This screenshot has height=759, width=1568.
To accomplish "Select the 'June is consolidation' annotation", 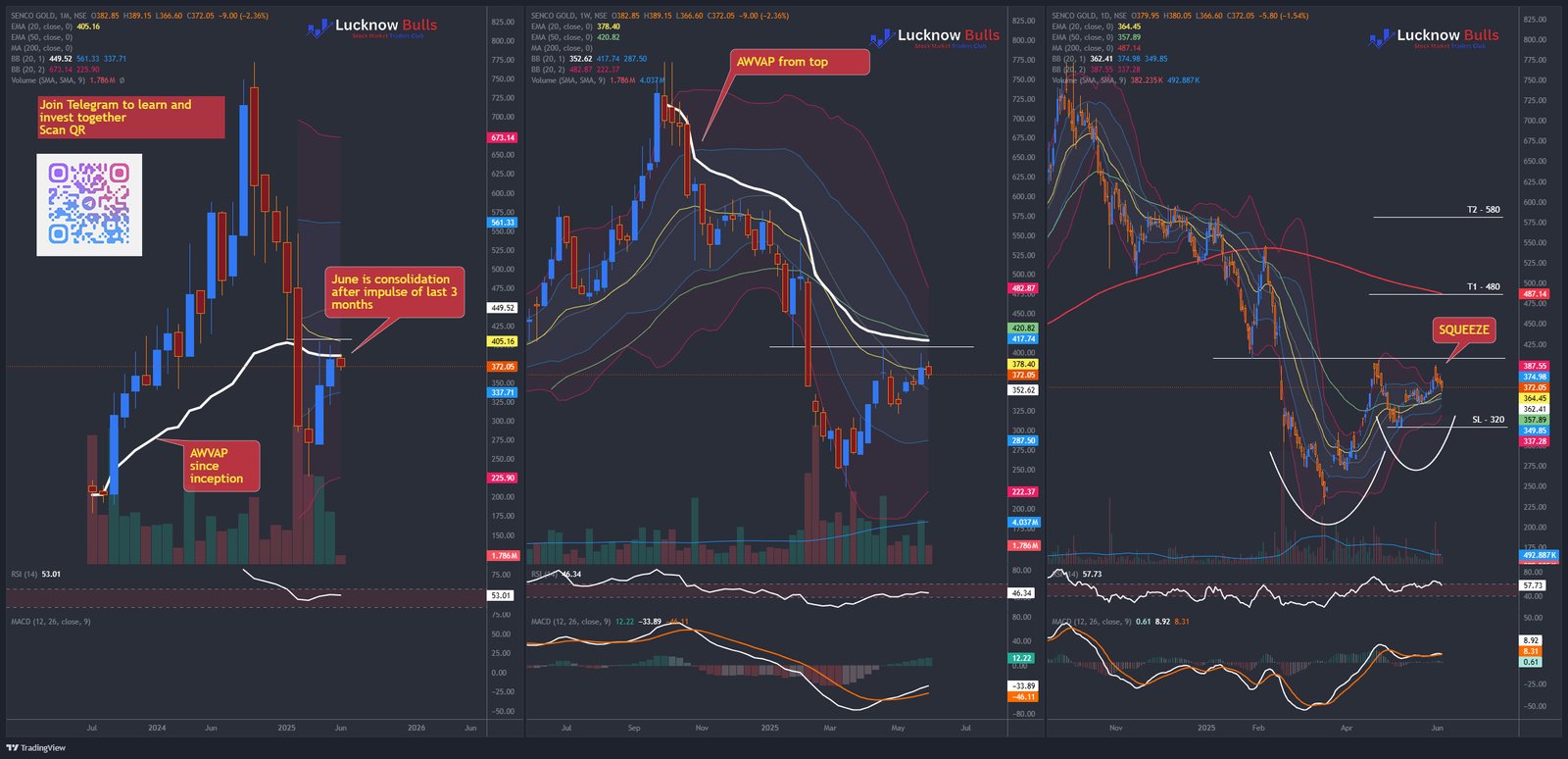I will point(394,292).
